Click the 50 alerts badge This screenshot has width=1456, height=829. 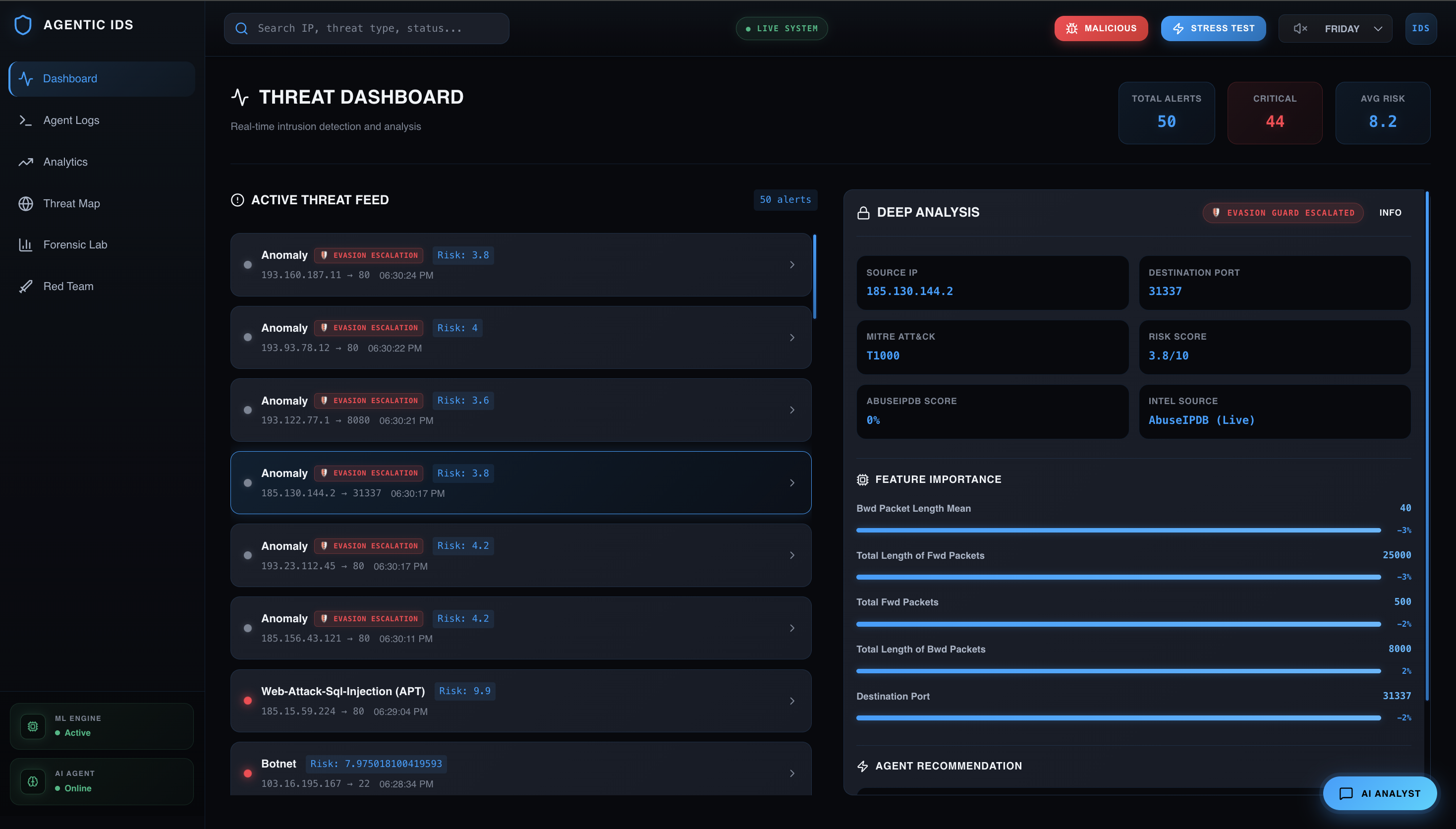785,200
